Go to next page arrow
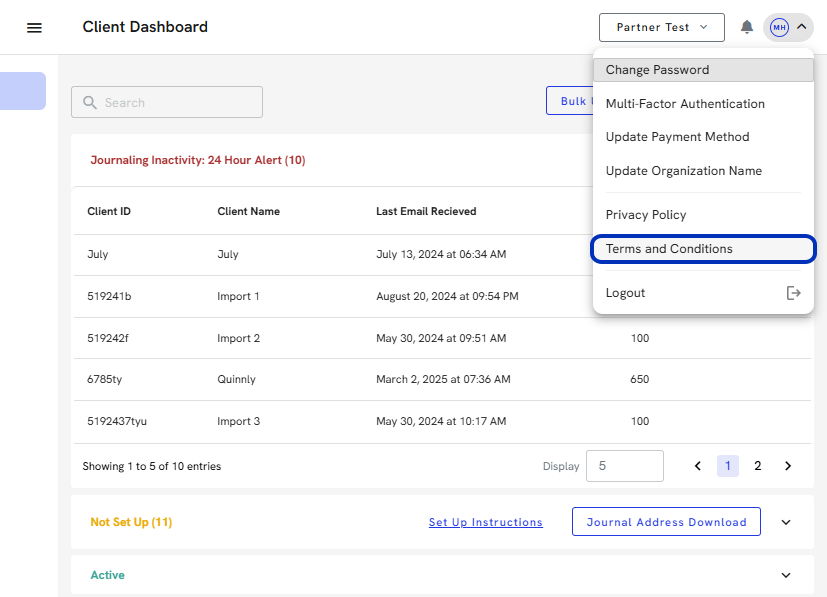Viewport: 827px width, 597px height. tap(788, 466)
